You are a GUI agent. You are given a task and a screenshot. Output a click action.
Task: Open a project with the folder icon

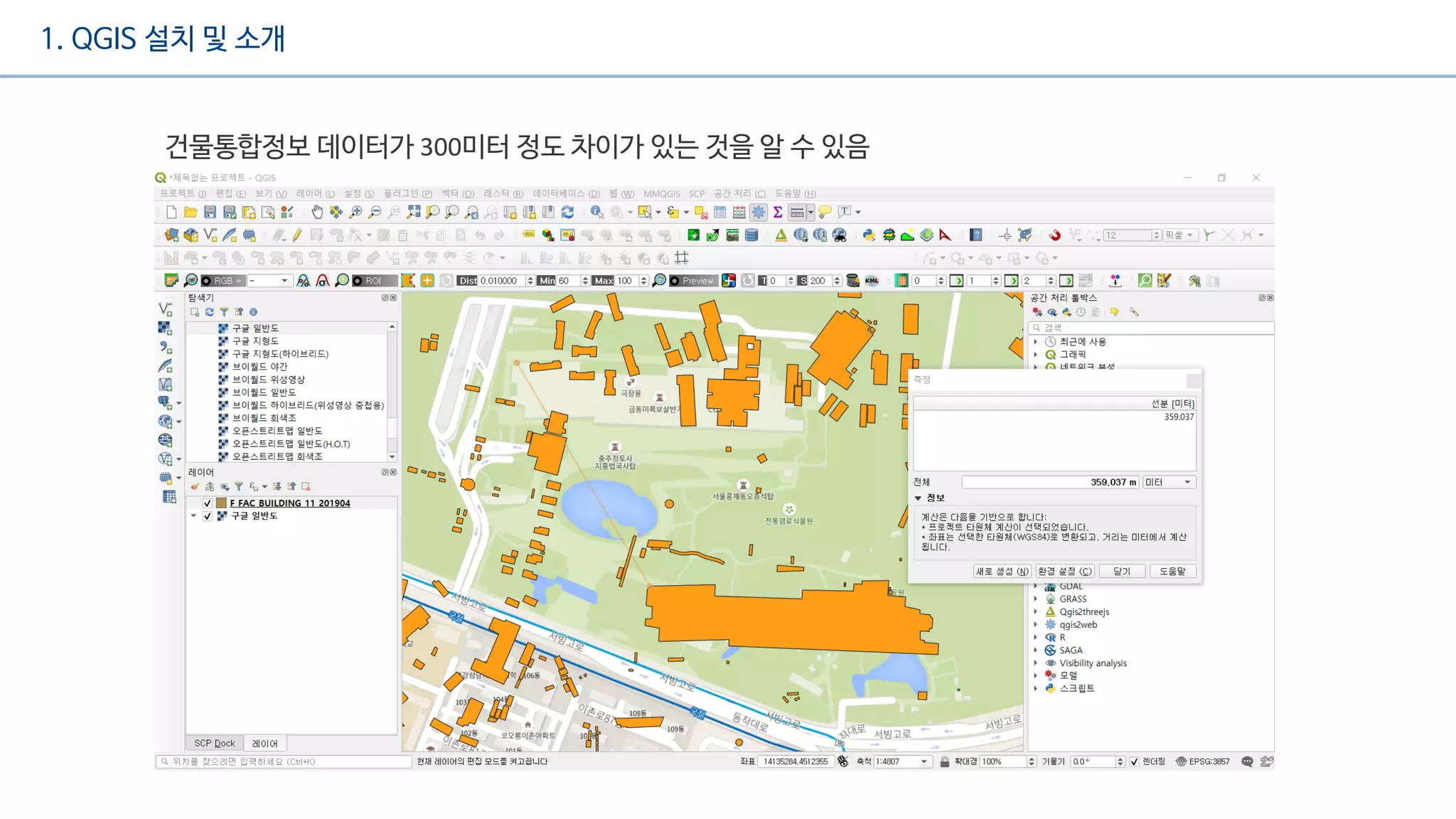pyautogui.click(x=190, y=212)
